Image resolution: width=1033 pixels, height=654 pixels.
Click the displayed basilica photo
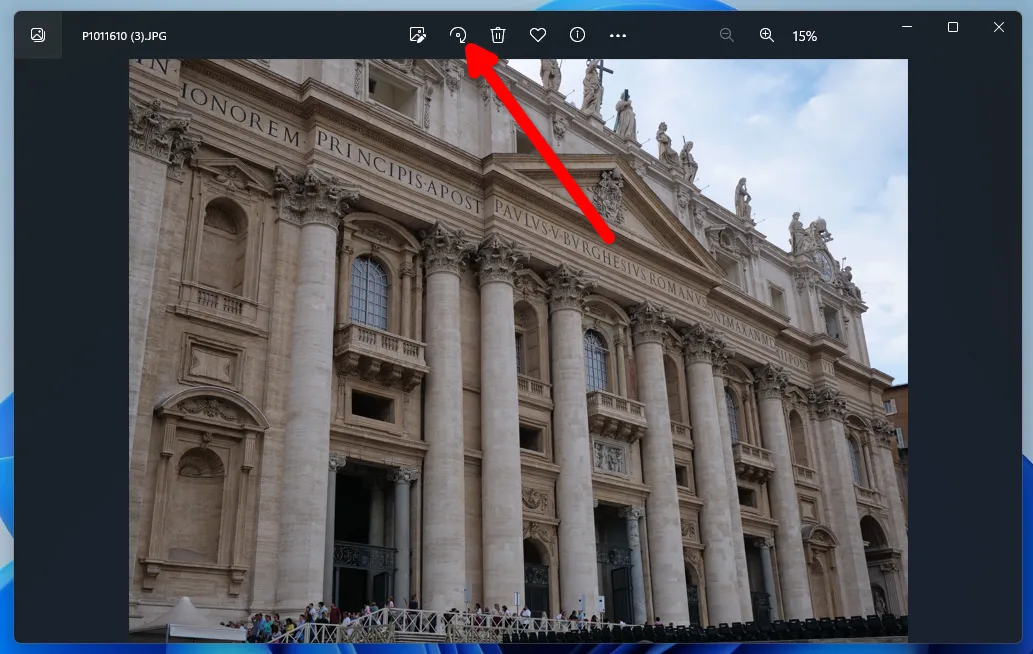518,350
